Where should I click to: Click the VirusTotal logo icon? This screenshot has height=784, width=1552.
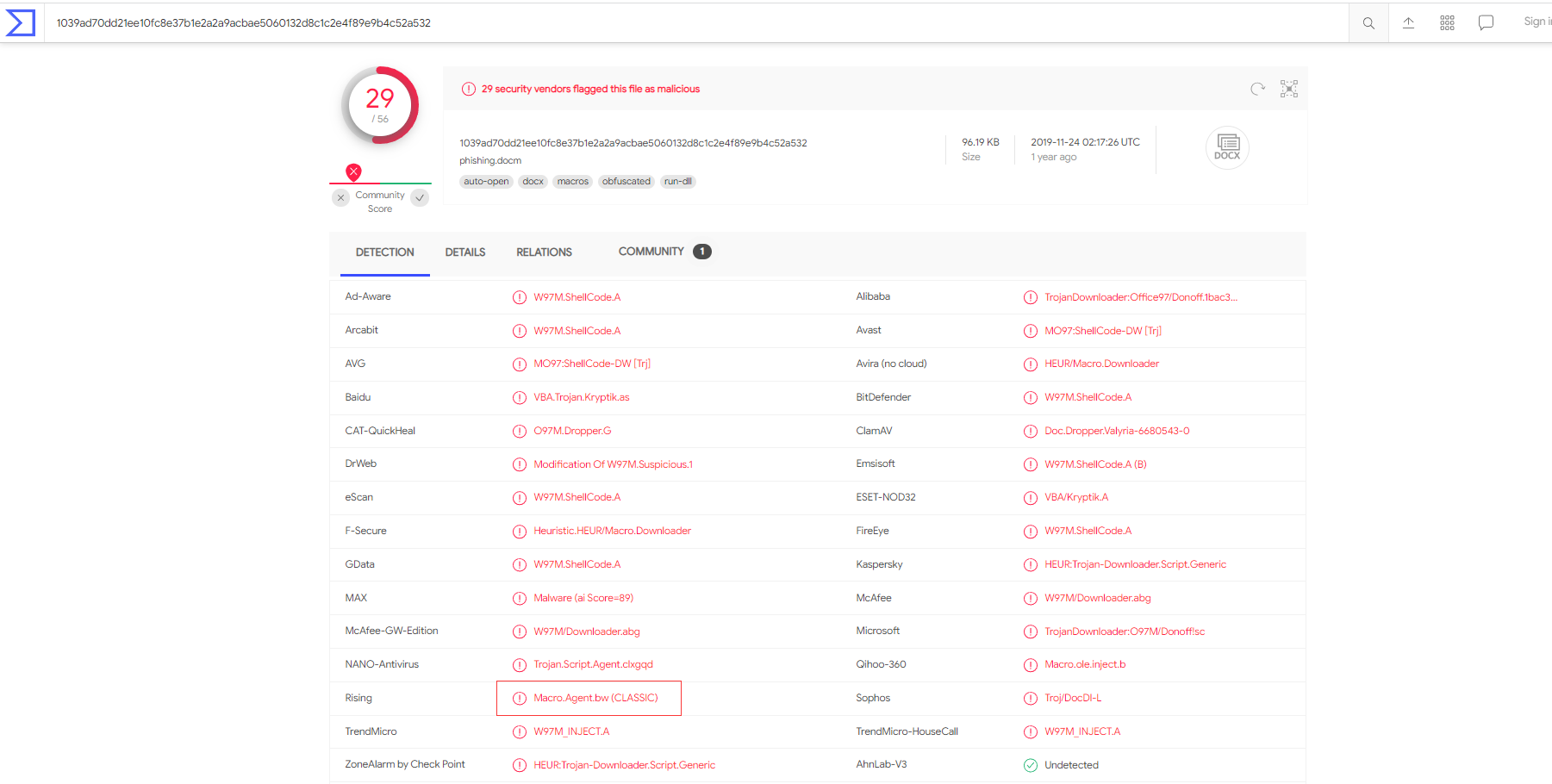pyautogui.click(x=21, y=22)
